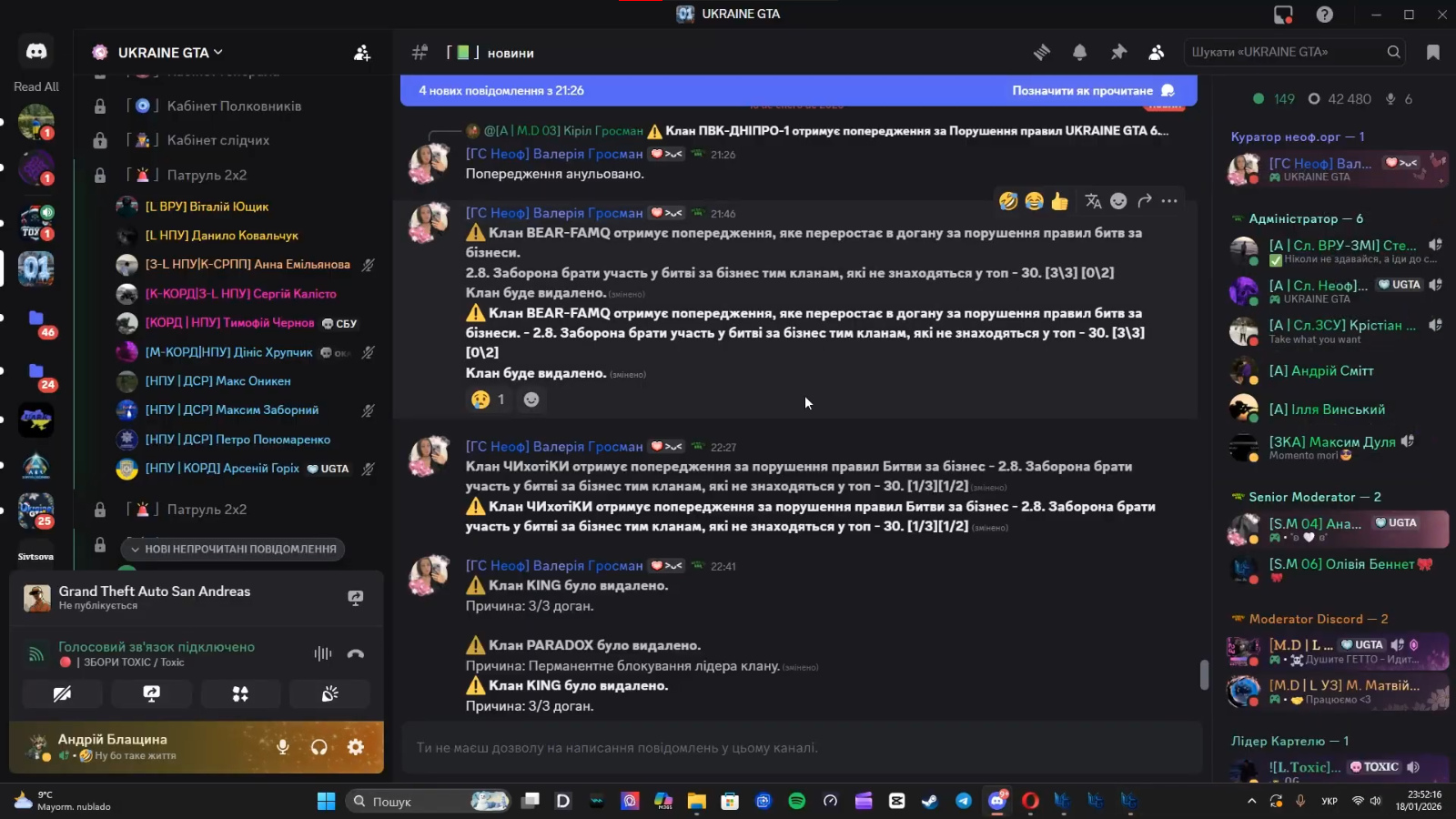
Task: Hide the member list
Action: 1157,53
